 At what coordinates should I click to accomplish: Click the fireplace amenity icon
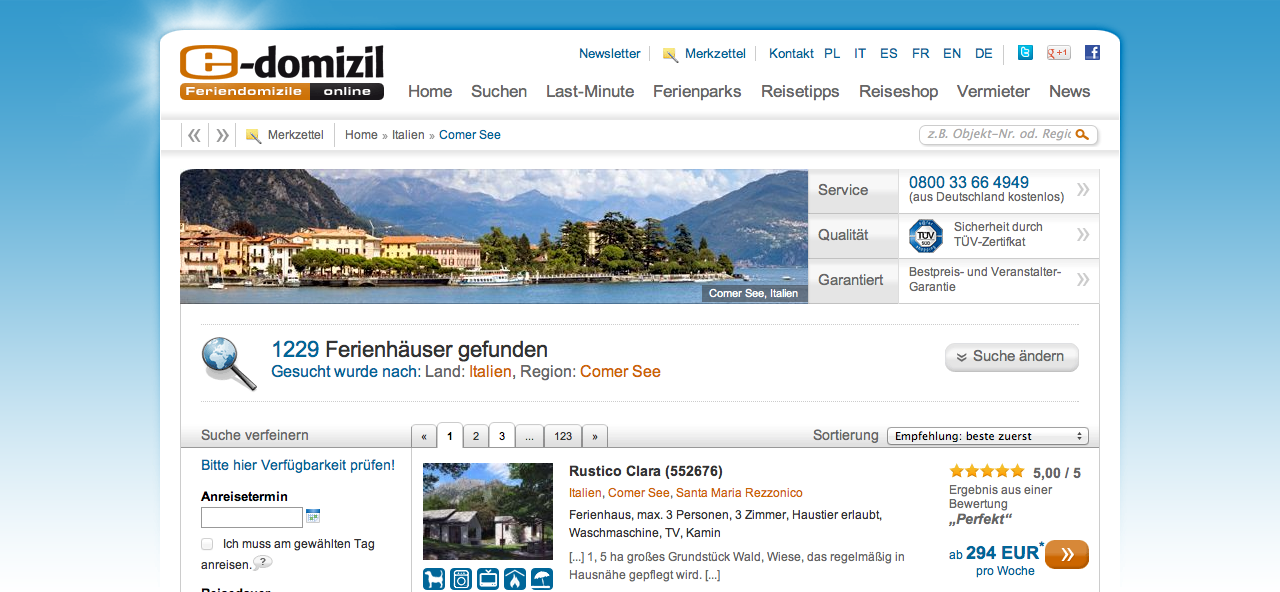pos(514,579)
